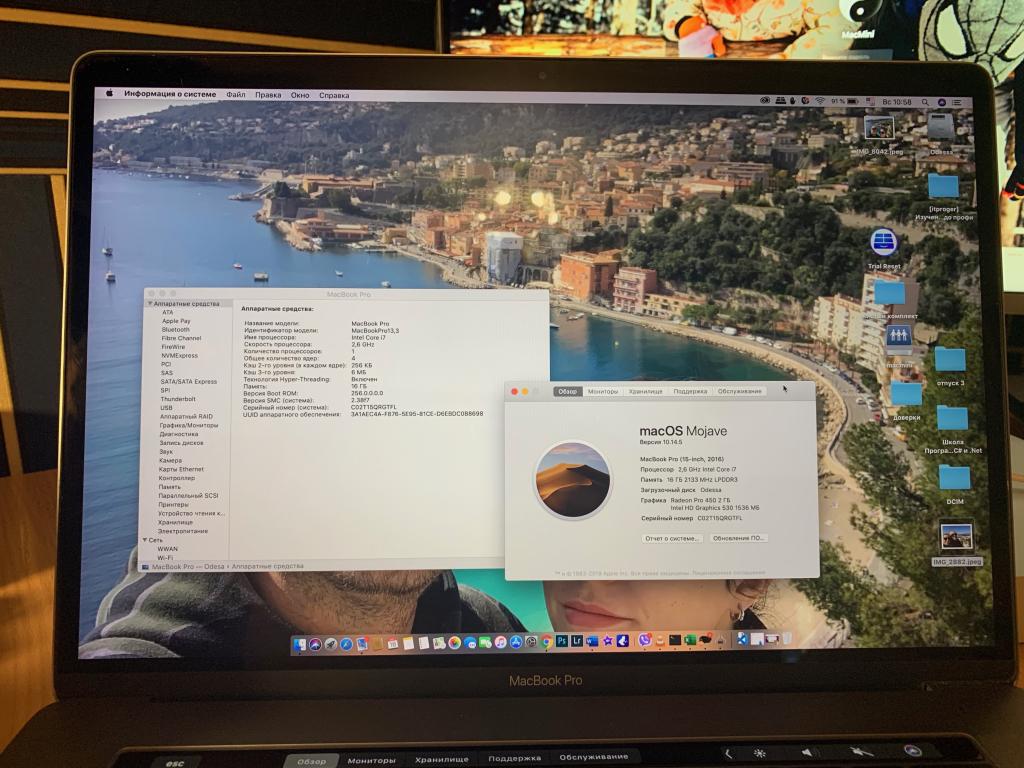This screenshot has width=1024, height=768.
Task: Switch to the 'Поддержка' tab
Action: click(x=690, y=391)
